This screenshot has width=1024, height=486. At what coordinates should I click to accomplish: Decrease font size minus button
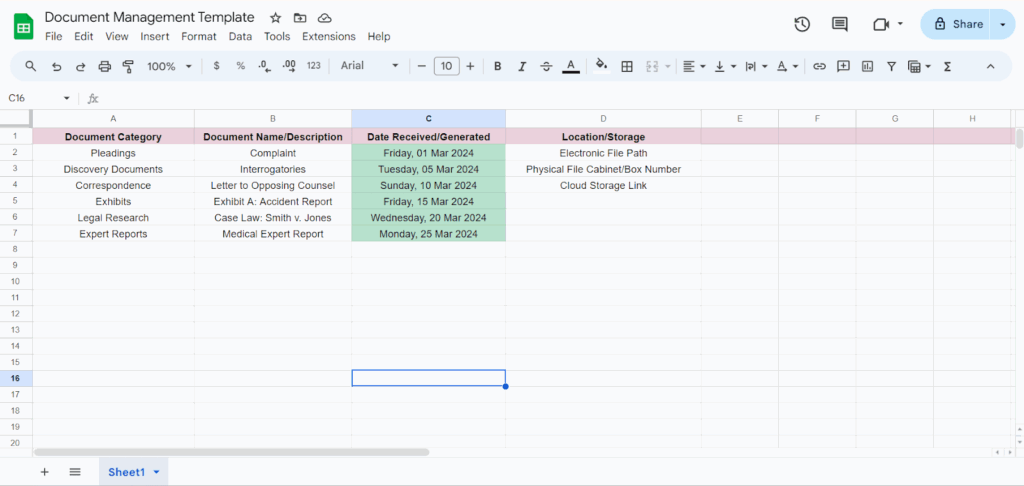click(x=422, y=66)
